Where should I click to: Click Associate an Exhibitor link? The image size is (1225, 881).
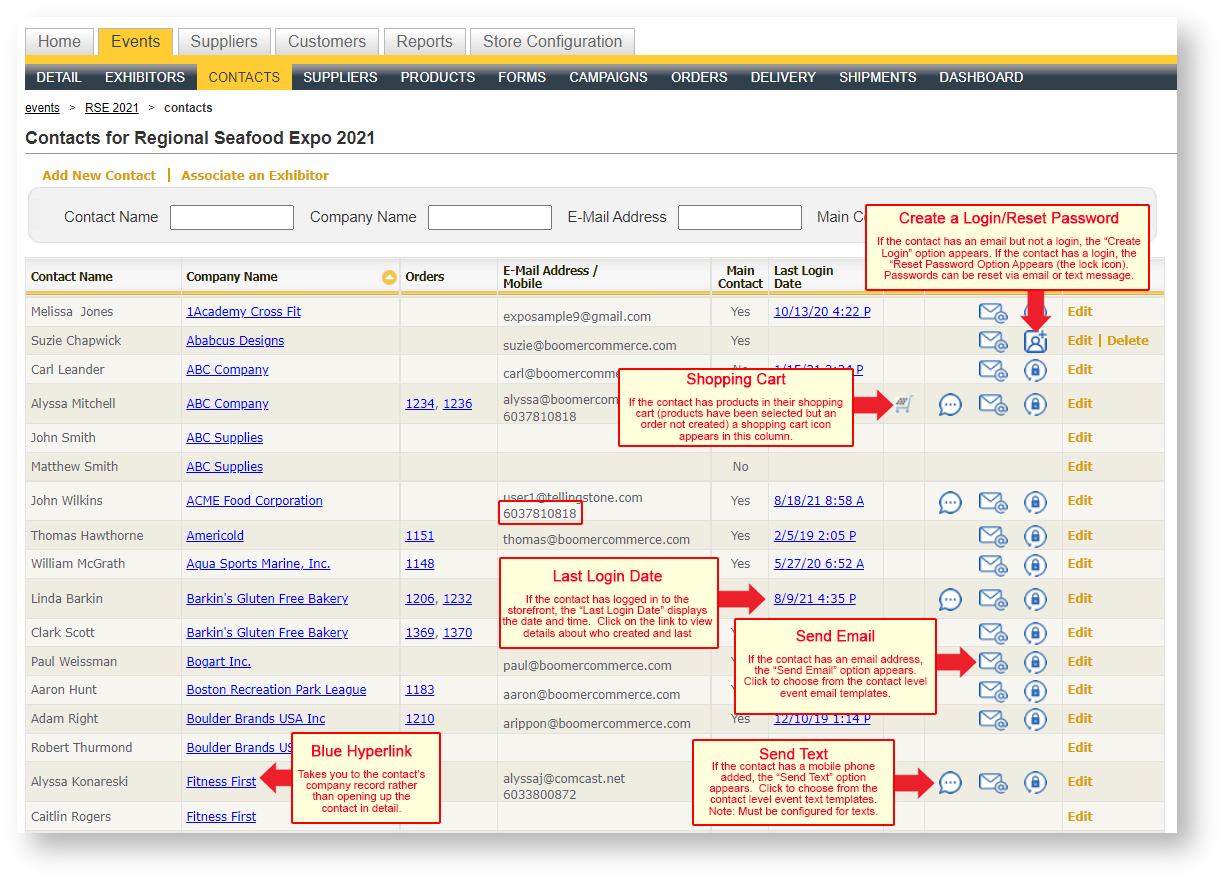tap(255, 175)
